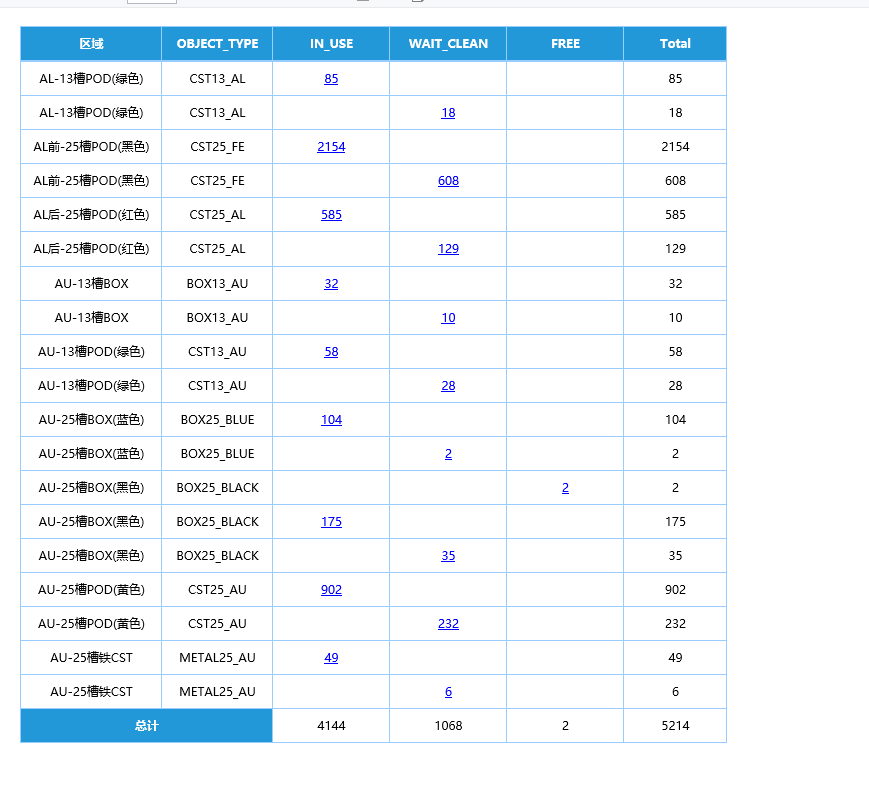Select AL前-25槽POD(黑色) in the row totaling 608
Screen dimensions: 869x789
(91, 181)
